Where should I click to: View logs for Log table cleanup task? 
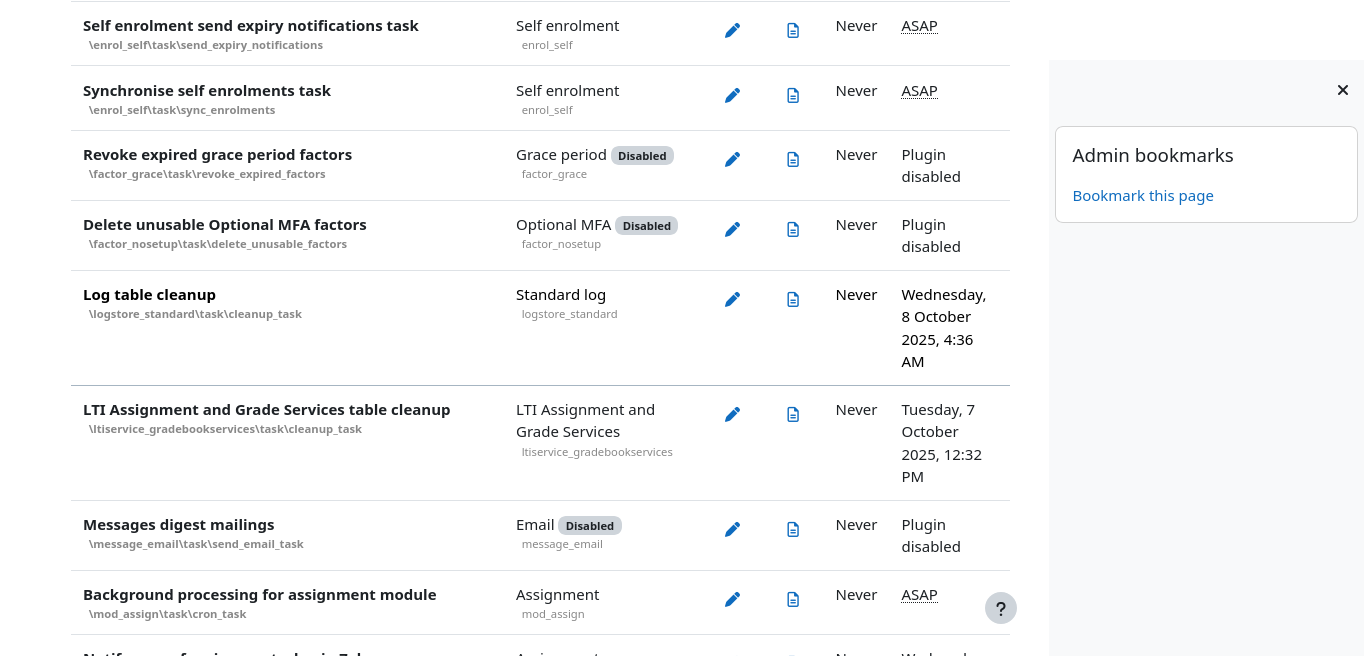tap(793, 299)
